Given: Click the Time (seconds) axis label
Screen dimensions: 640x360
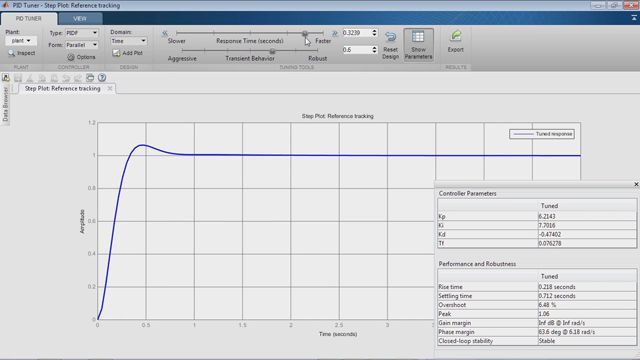Looking at the screenshot, I should [338, 334].
